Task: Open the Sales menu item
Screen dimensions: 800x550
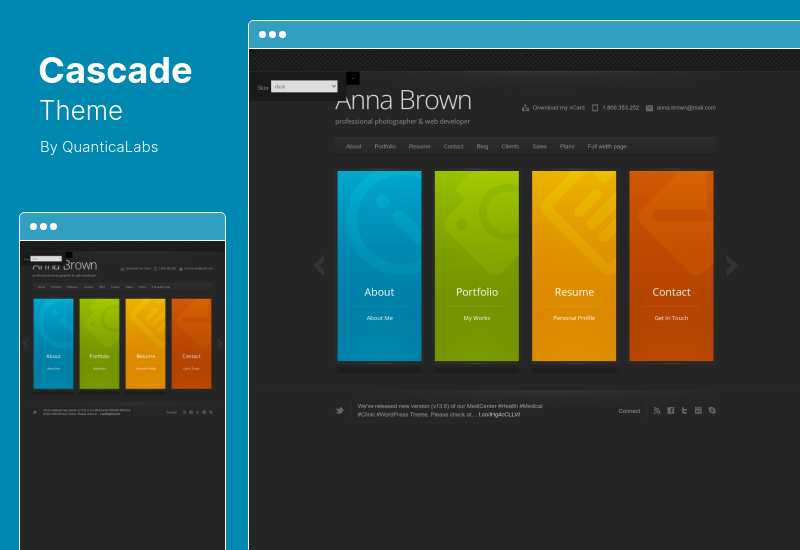Action: coord(539,146)
